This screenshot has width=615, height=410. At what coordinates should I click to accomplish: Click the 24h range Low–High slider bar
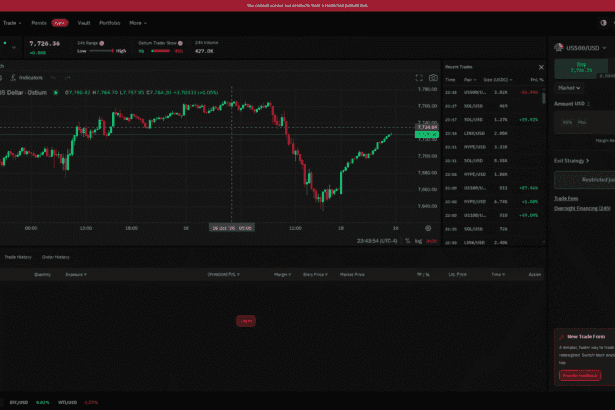pos(101,51)
